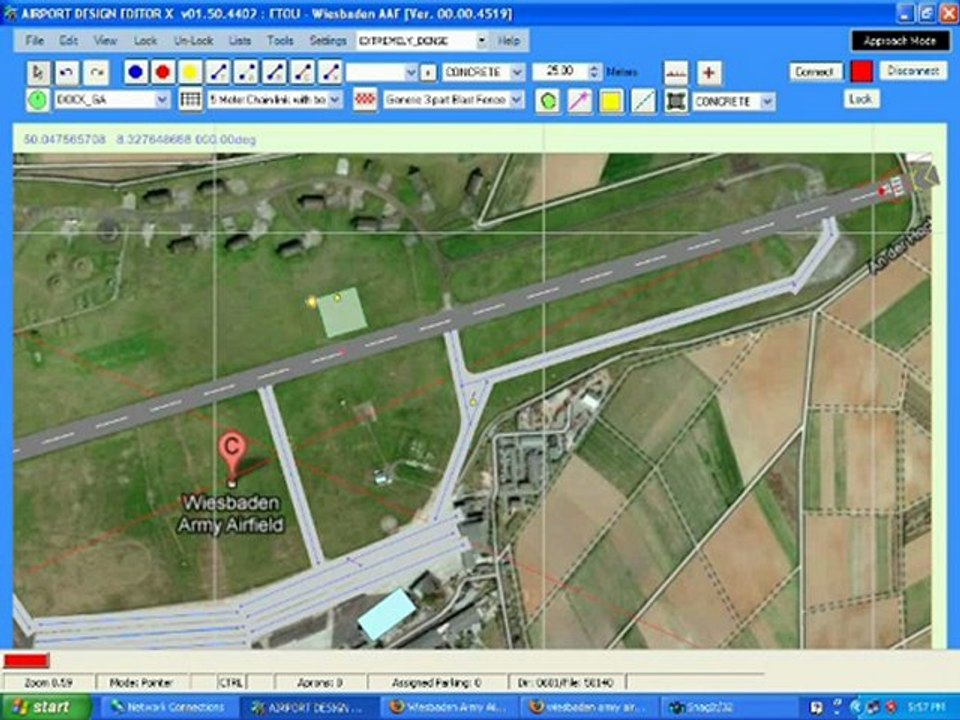Click the Mode: Pointer status field
This screenshot has height=720, width=960.
click(141, 682)
